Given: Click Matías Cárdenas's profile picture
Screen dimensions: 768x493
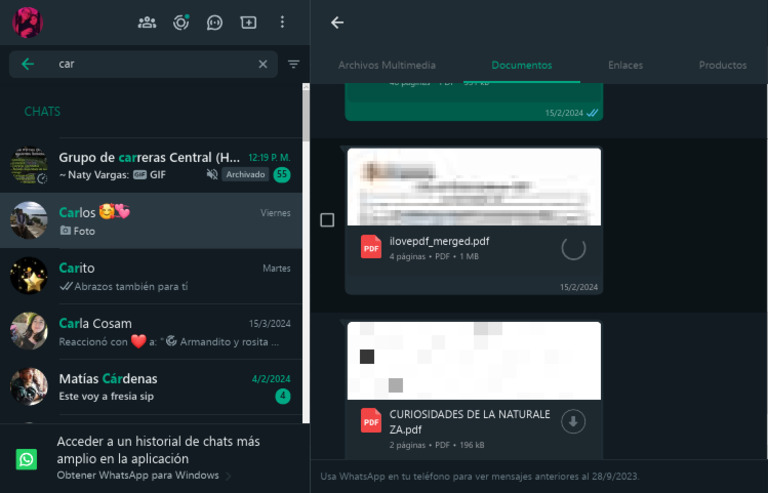Looking at the screenshot, I should click(29, 387).
